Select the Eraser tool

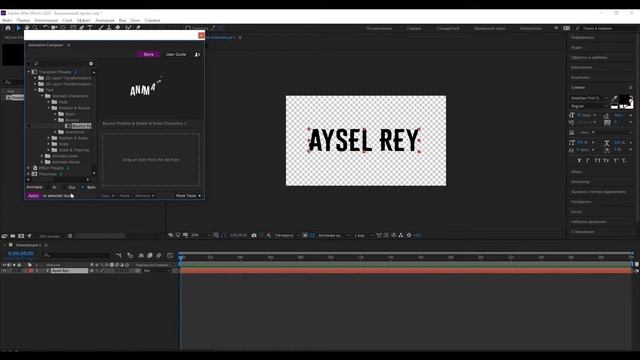(x=118, y=28)
